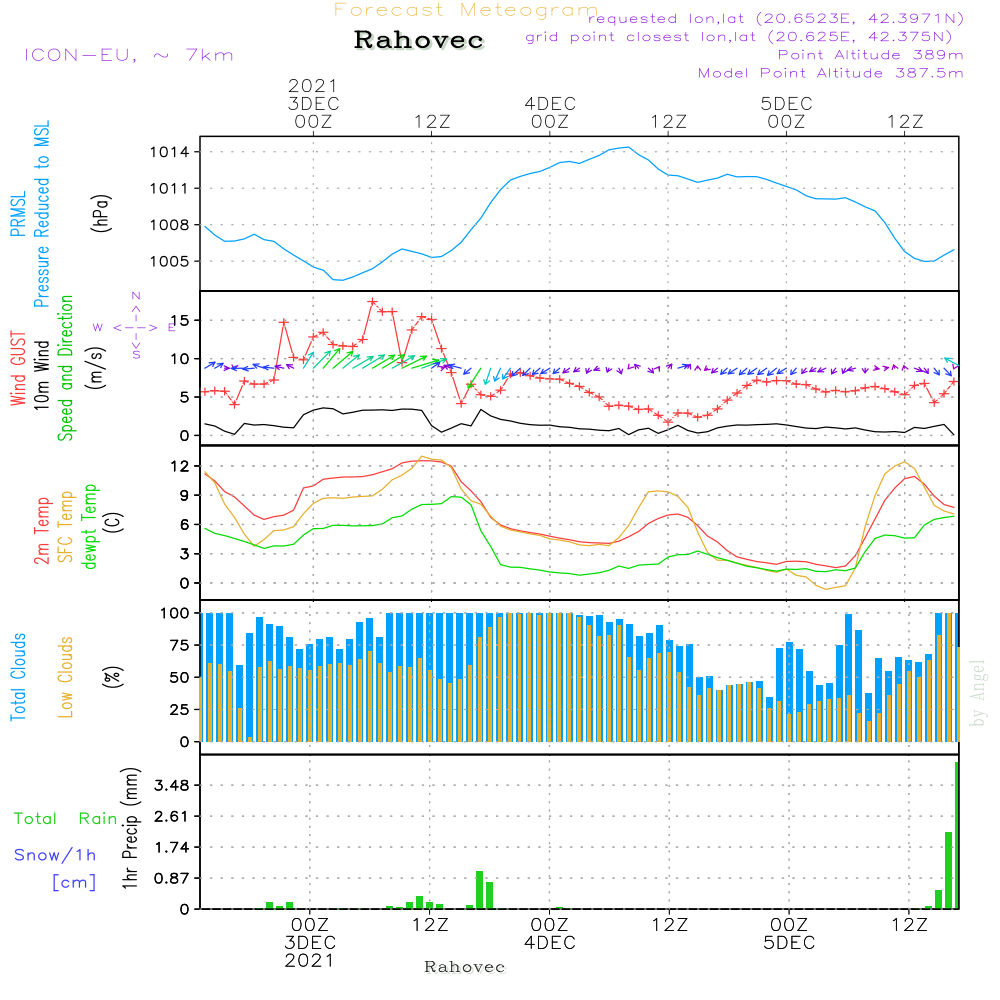The width and height of the screenshot is (1000, 1000).
Task: Click the 'PRMSL' axis label
Action: point(18,213)
